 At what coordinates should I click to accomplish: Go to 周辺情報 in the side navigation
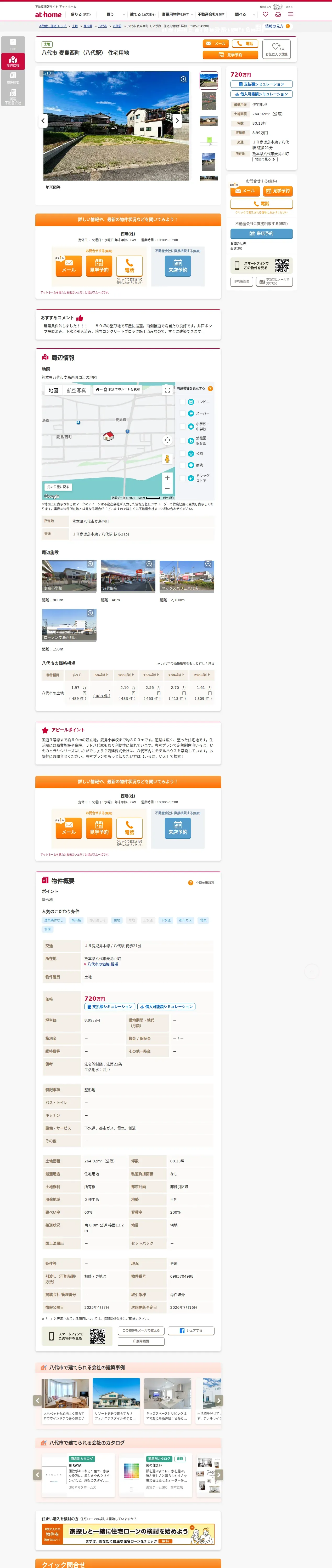tap(13, 61)
